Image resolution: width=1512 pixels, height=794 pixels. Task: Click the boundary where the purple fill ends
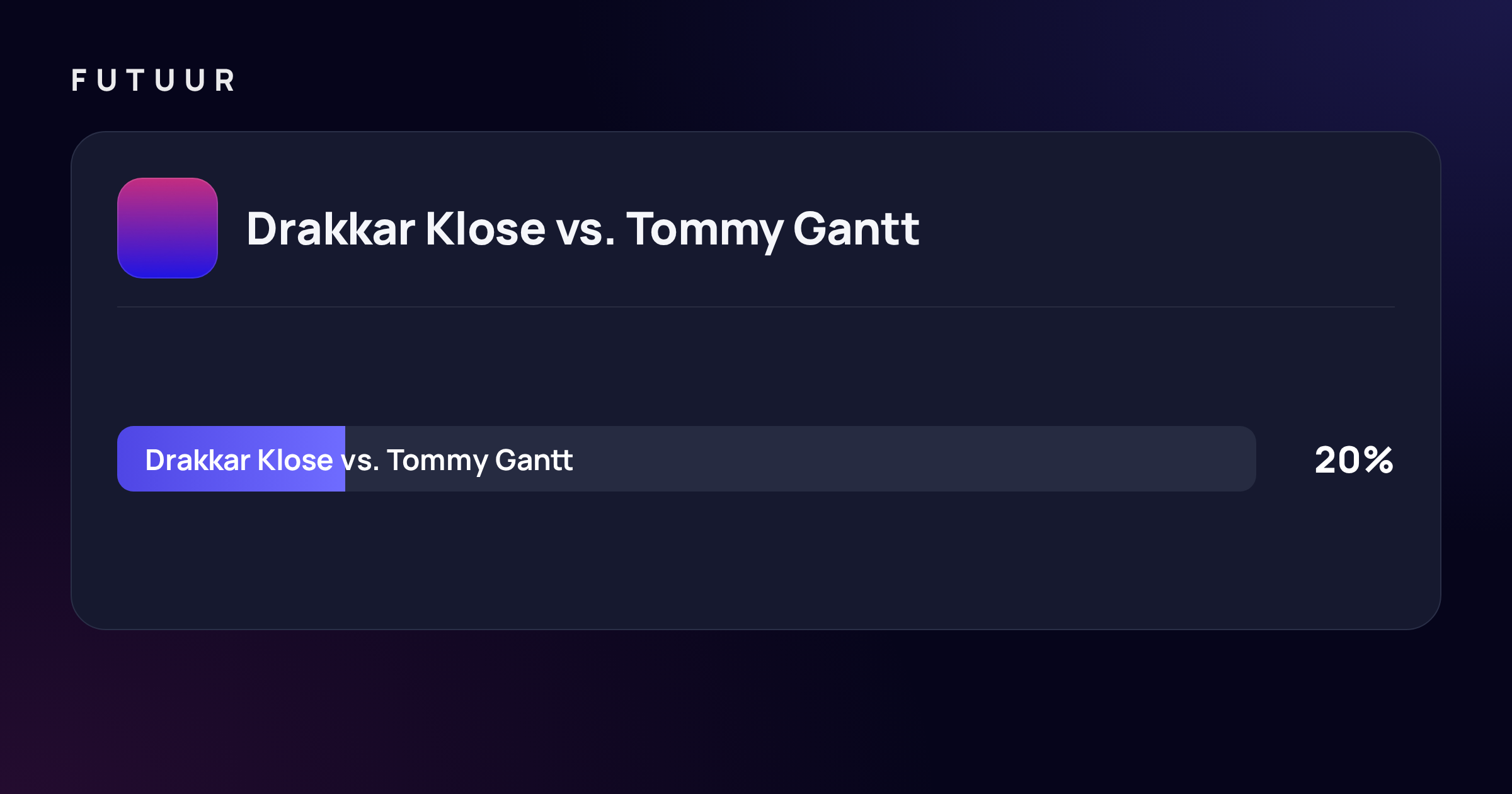345,459
